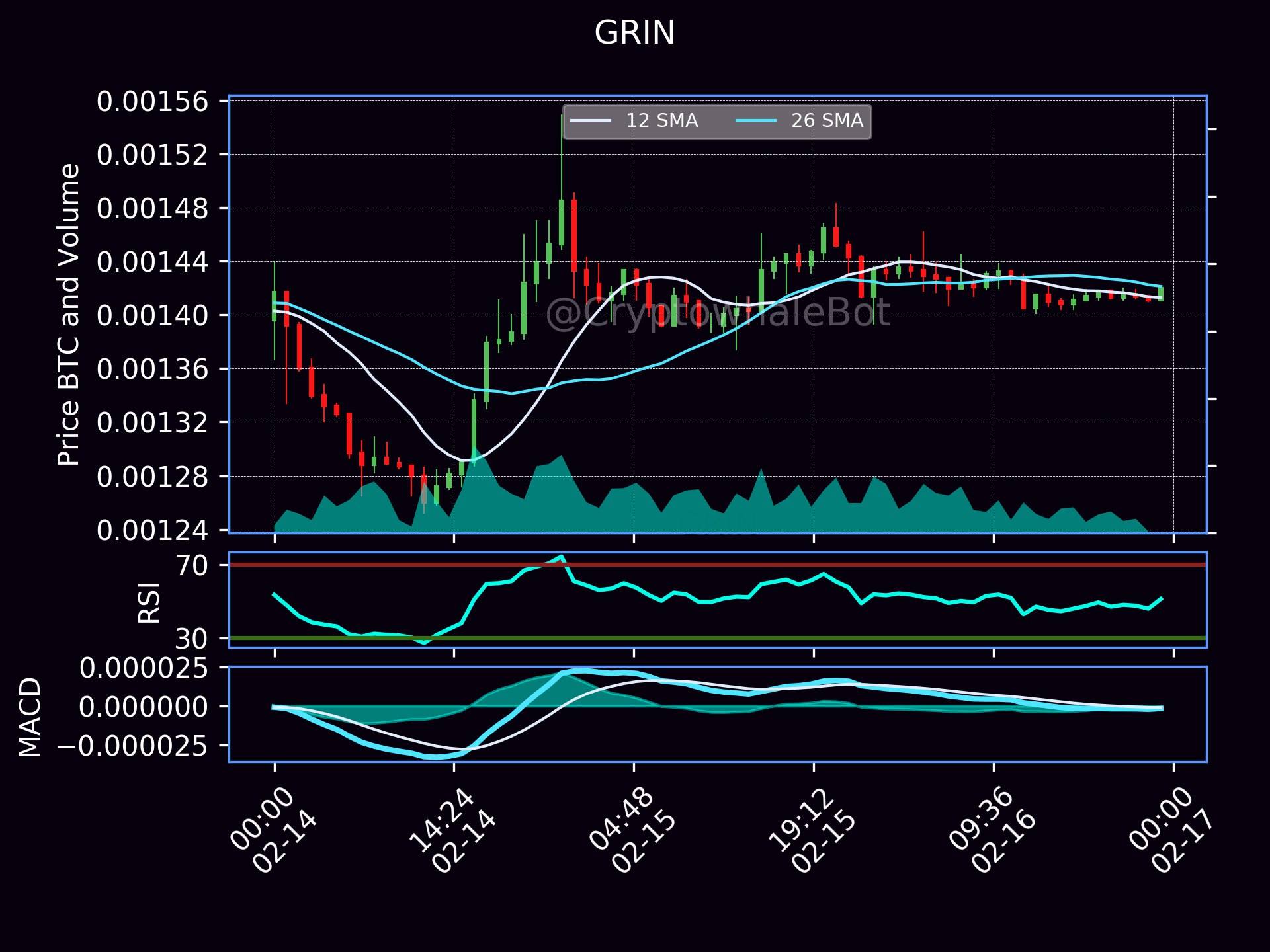This screenshot has height=952, width=1270.
Task: Click the GRIN chart title
Action: [634, 32]
